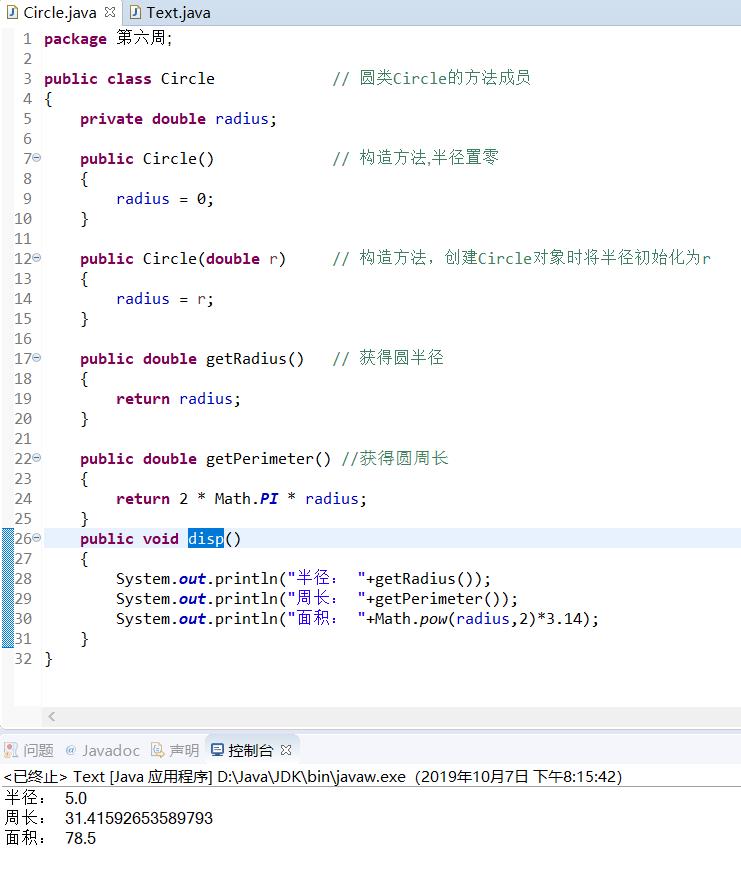Screen dimensions: 741x876
Task: Click the 'package' keyword on line 1
Action: (x=75, y=39)
